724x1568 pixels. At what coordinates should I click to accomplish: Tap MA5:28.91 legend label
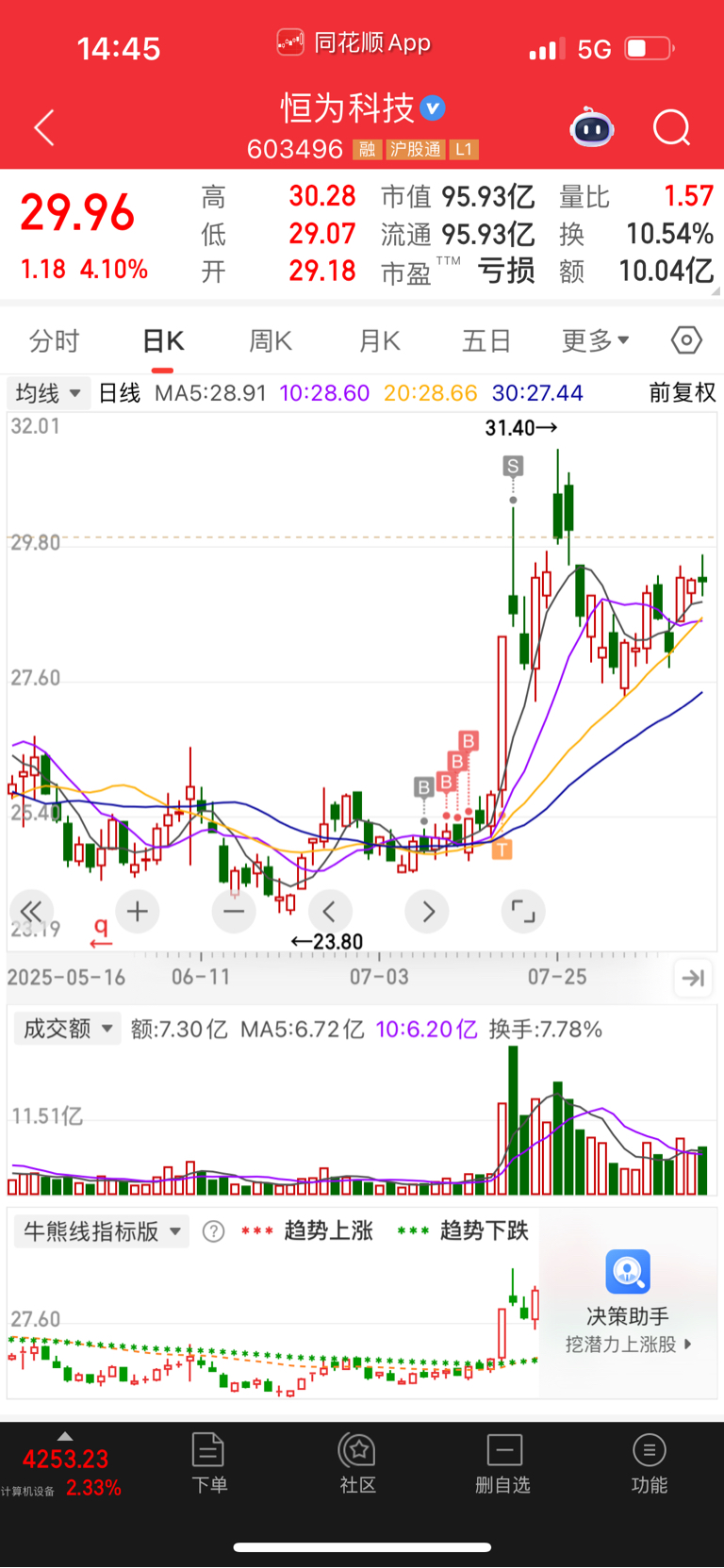click(x=210, y=393)
